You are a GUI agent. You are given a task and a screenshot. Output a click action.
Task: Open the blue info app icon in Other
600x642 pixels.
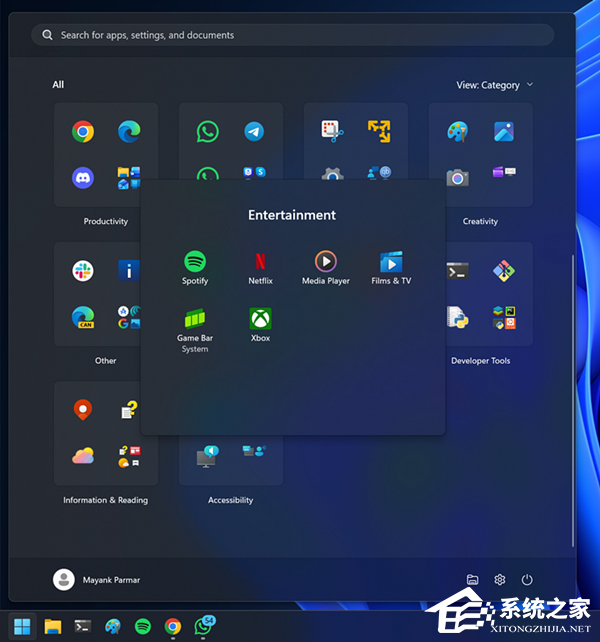(129, 271)
